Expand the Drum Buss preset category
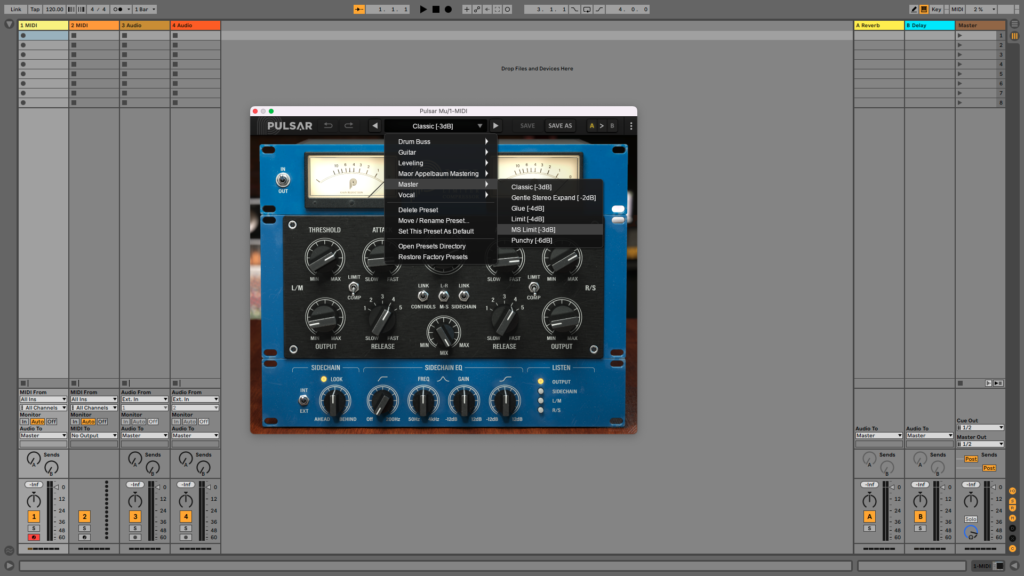 coord(441,142)
